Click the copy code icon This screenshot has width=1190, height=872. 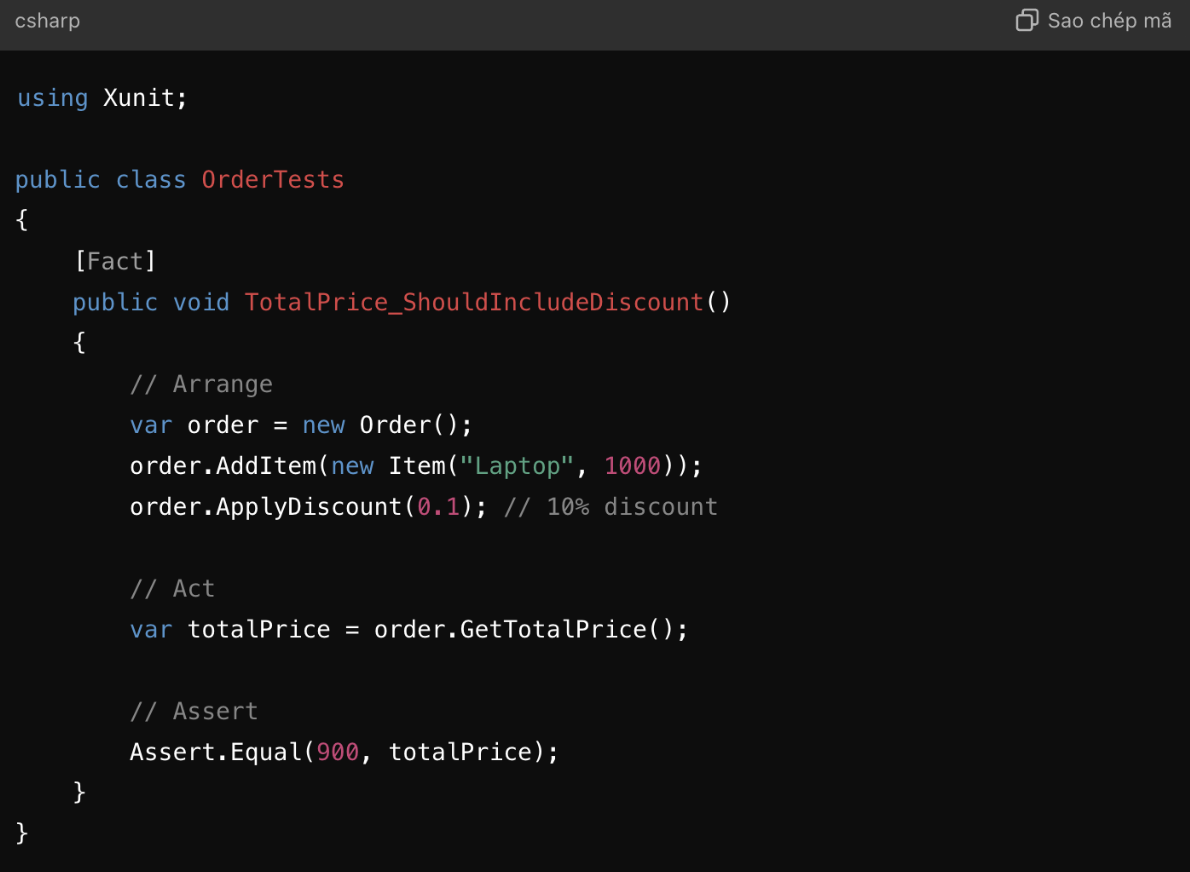click(1027, 20)
